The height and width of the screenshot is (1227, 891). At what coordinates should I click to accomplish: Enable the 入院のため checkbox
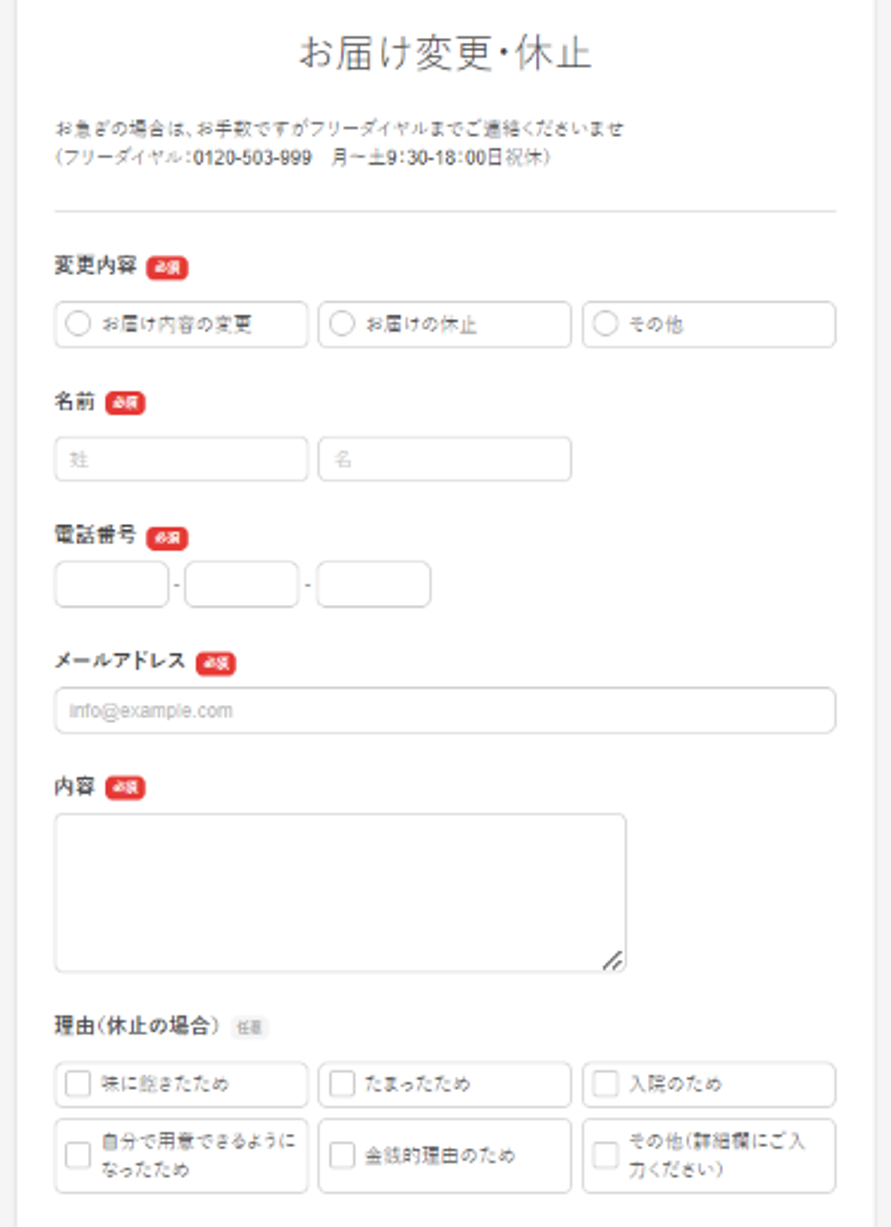[x=606, y=1085]
